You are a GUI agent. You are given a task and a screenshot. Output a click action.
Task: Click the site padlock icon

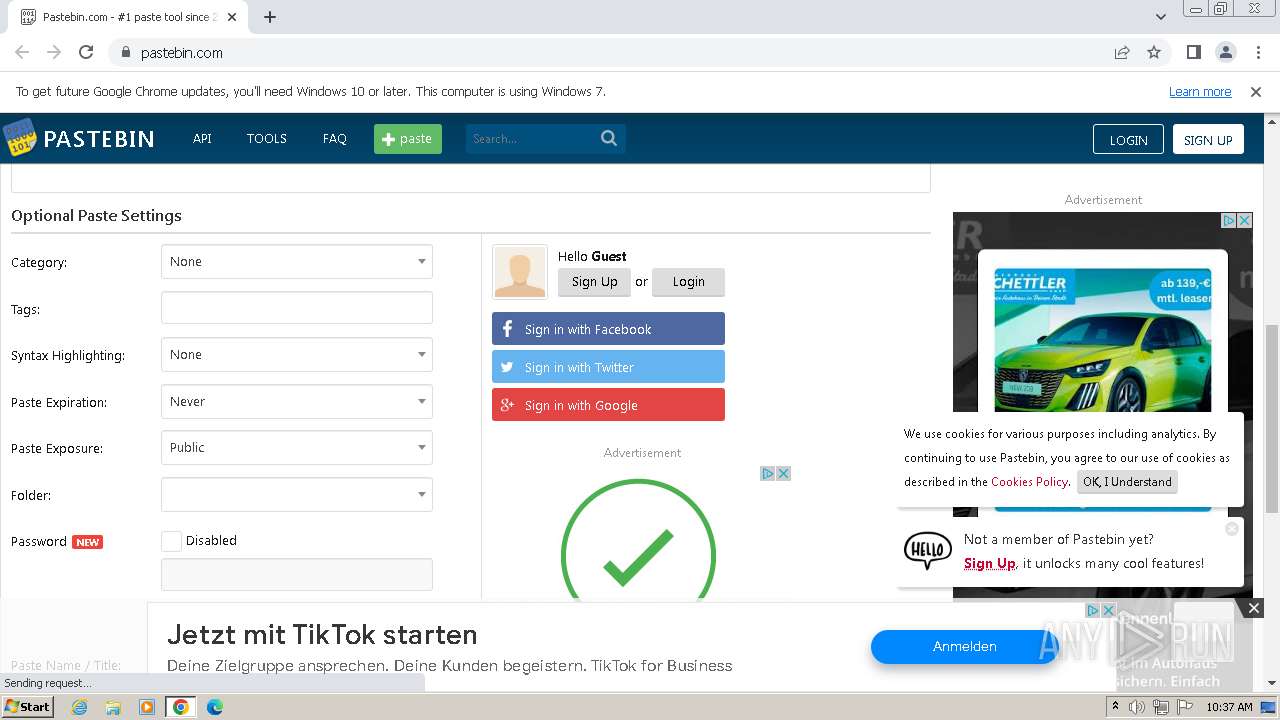tap(125, 52)
